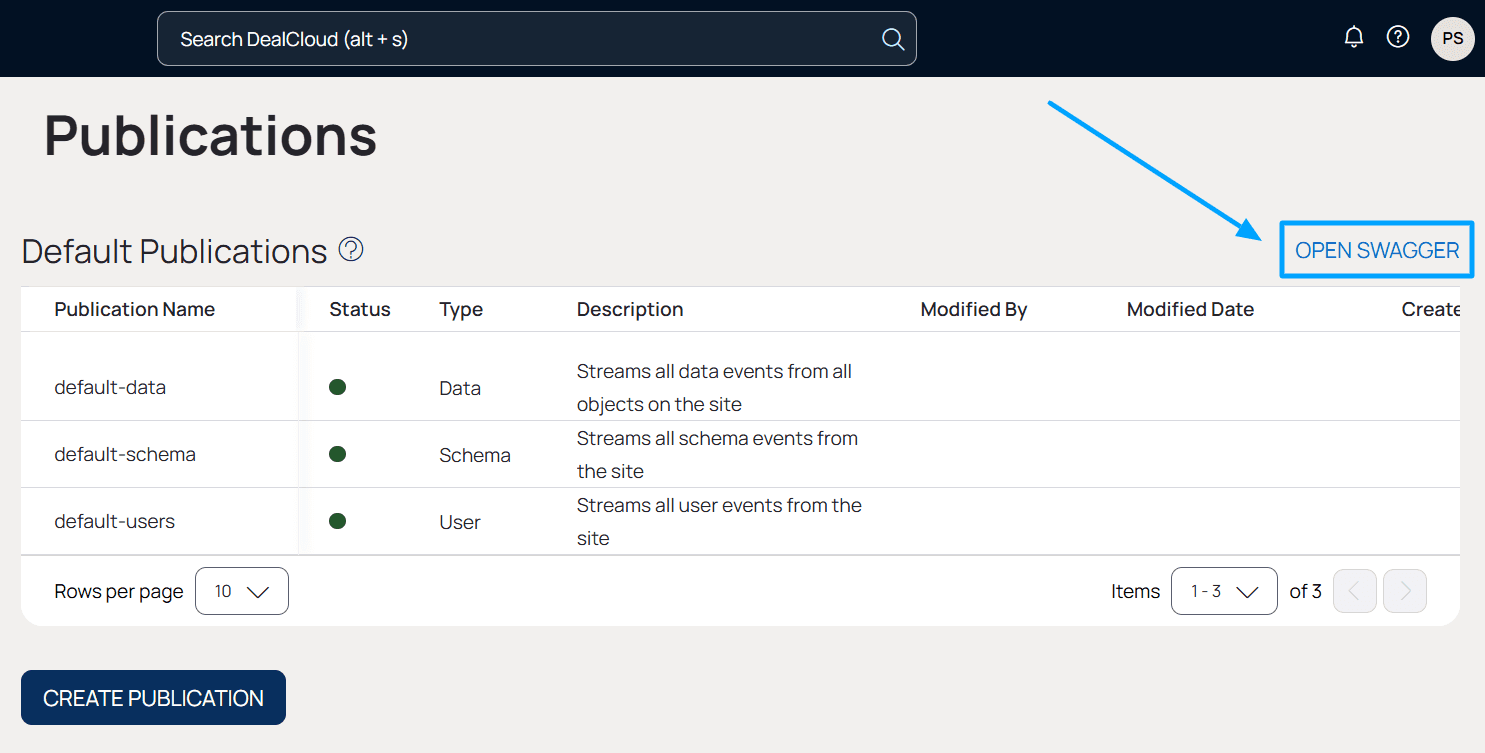
Task: Open the Rows per page dropdown
Action: point(241,591)
